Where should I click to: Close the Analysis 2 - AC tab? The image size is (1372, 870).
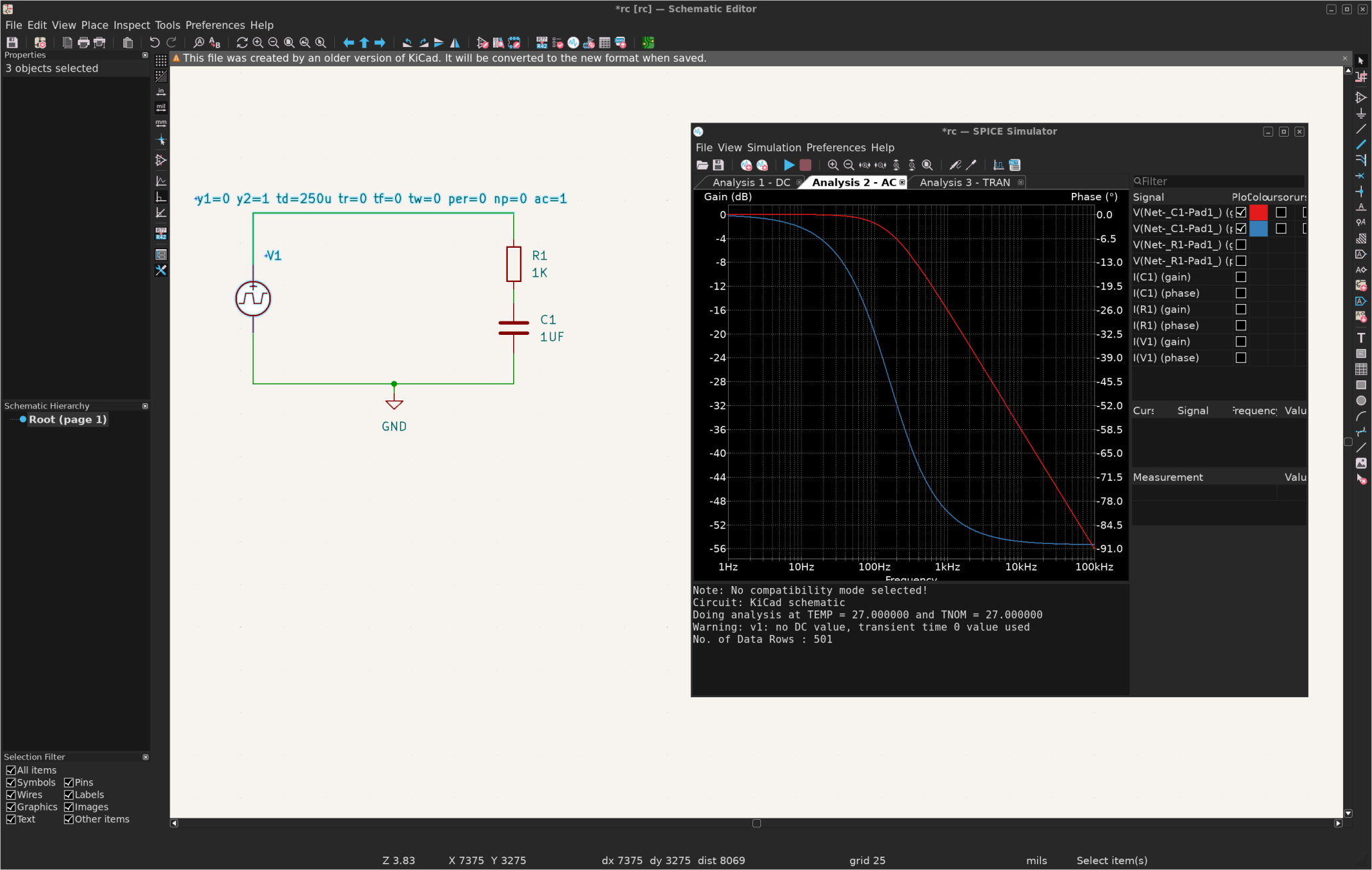coord(902,182)
